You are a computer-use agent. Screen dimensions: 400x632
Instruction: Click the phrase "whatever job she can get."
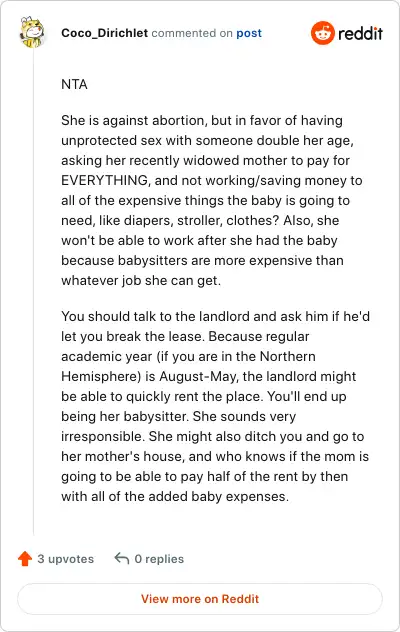[141, 281]
